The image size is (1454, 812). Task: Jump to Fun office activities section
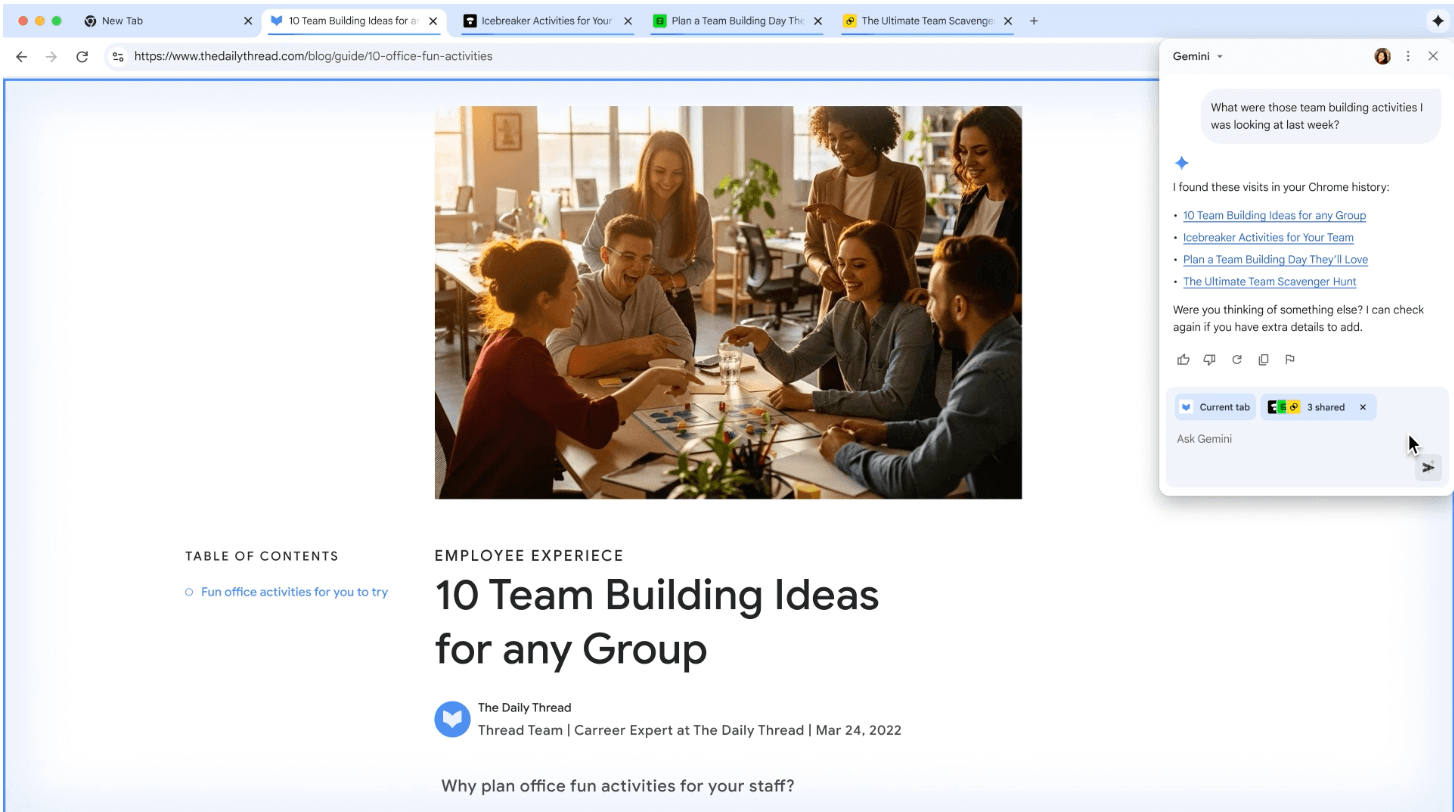point(294,592)
